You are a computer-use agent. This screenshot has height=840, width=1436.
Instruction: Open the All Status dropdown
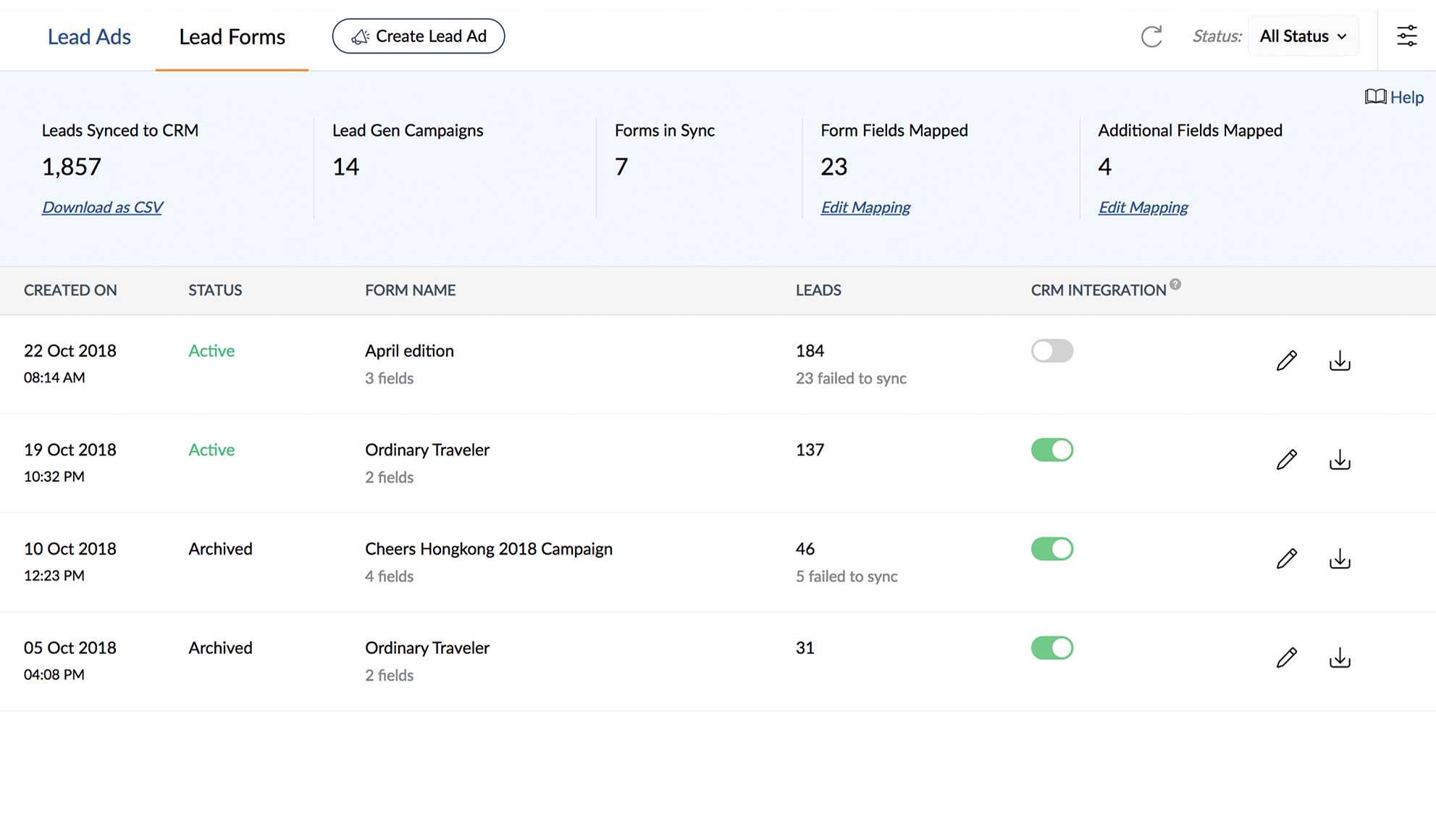1303,36
